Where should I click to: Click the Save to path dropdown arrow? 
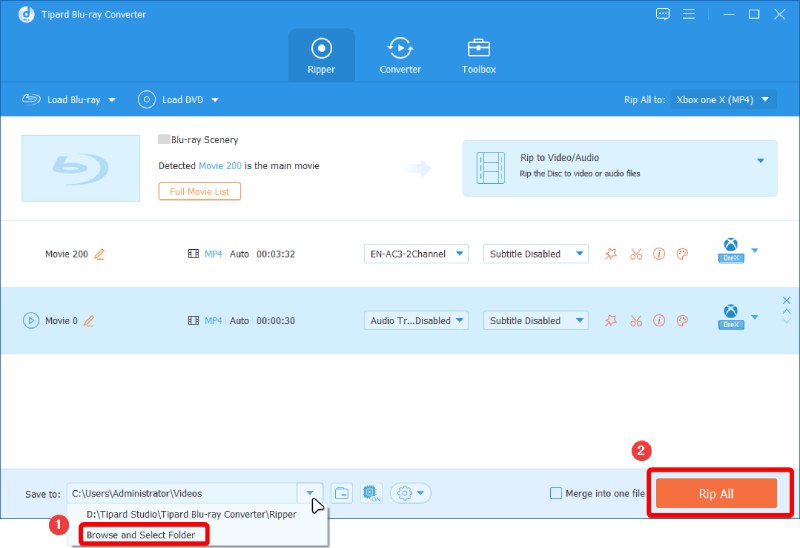[310, 493]
